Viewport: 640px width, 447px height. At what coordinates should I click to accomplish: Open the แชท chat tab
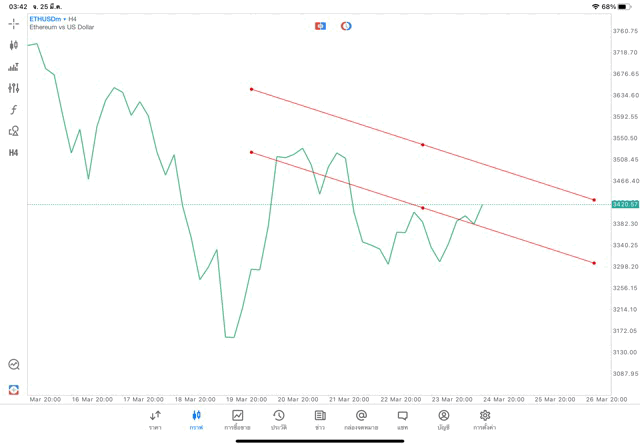tap(402, 419)
